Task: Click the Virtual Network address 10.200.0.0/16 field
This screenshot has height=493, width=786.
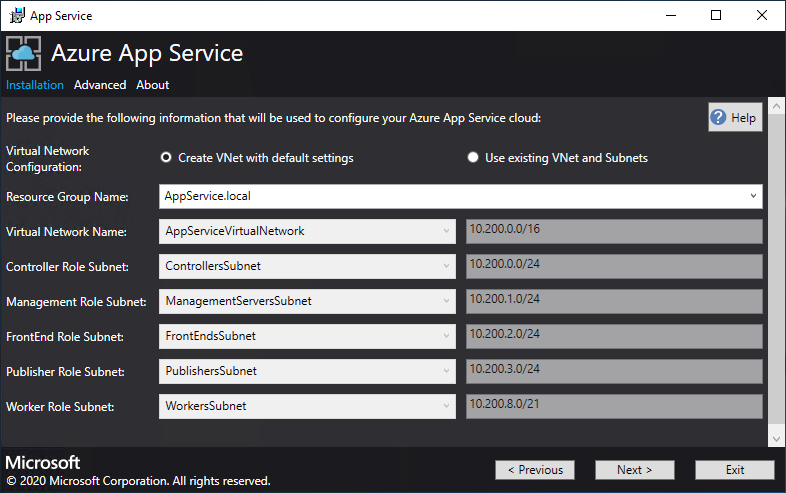Action: (x=614, y=232)
